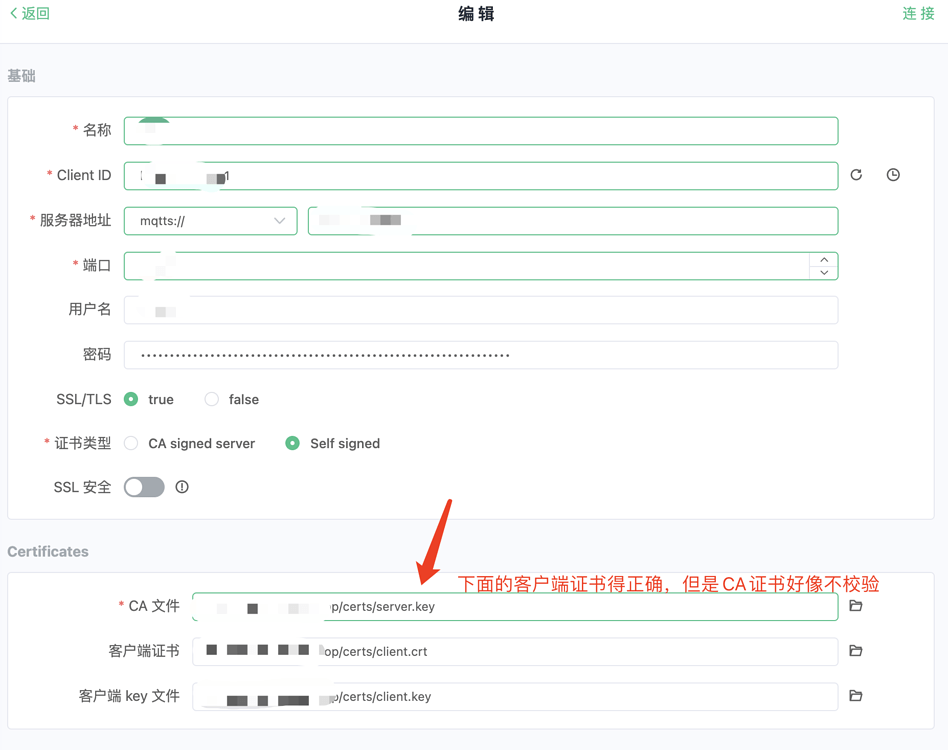948x750 pixels.
Task: Select the true option for SSL/TLS
Action: [132, 399]
